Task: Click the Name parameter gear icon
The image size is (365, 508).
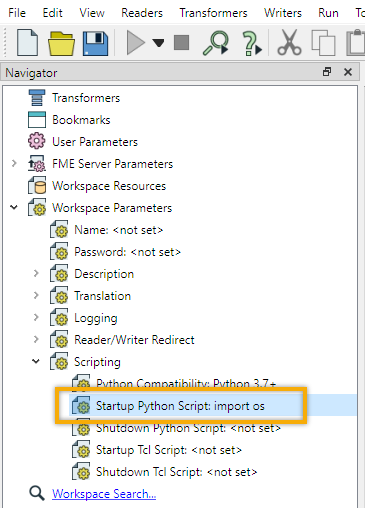Action: pos(59,230)
